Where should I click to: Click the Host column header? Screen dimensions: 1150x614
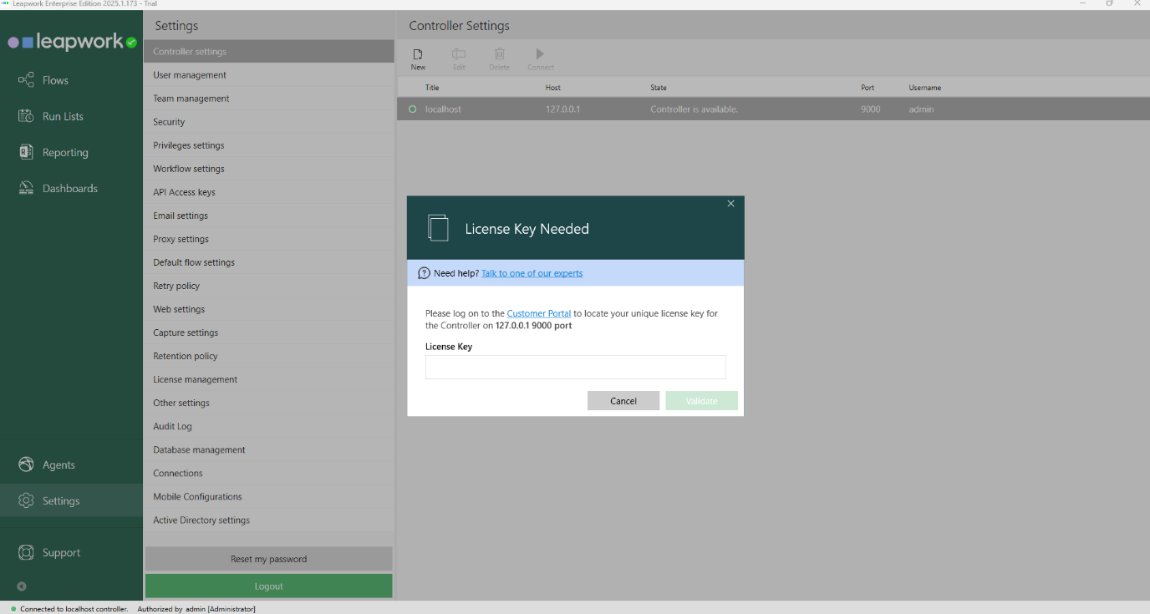553,87
